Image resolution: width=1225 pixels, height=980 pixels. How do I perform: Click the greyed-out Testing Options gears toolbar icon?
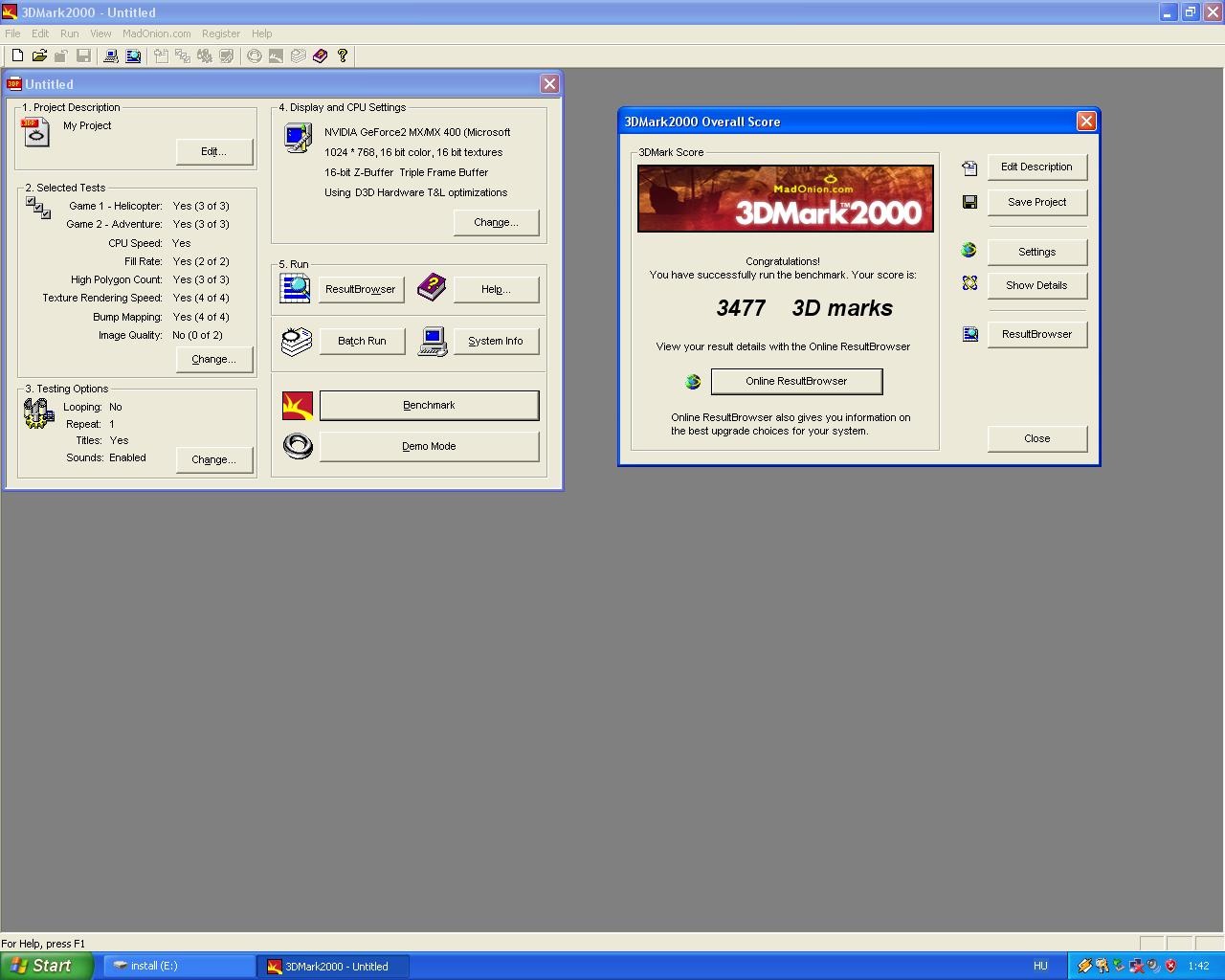(204, 56)
